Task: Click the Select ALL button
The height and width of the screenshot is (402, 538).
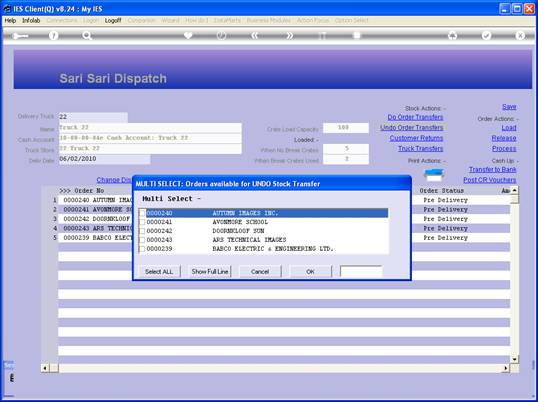Action: (x=159, y=271)
